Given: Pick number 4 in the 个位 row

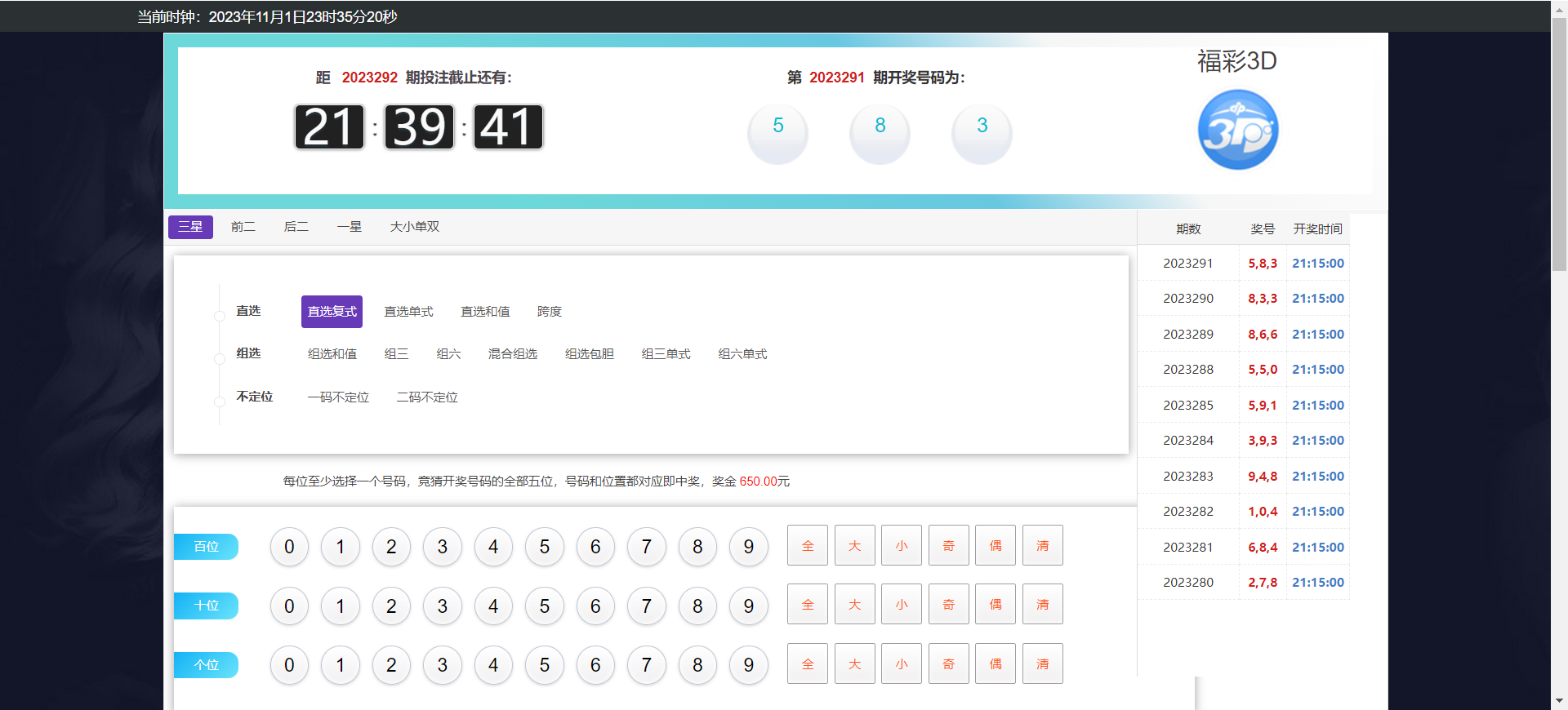Looking at the screenshot, I should click(493, 665).
